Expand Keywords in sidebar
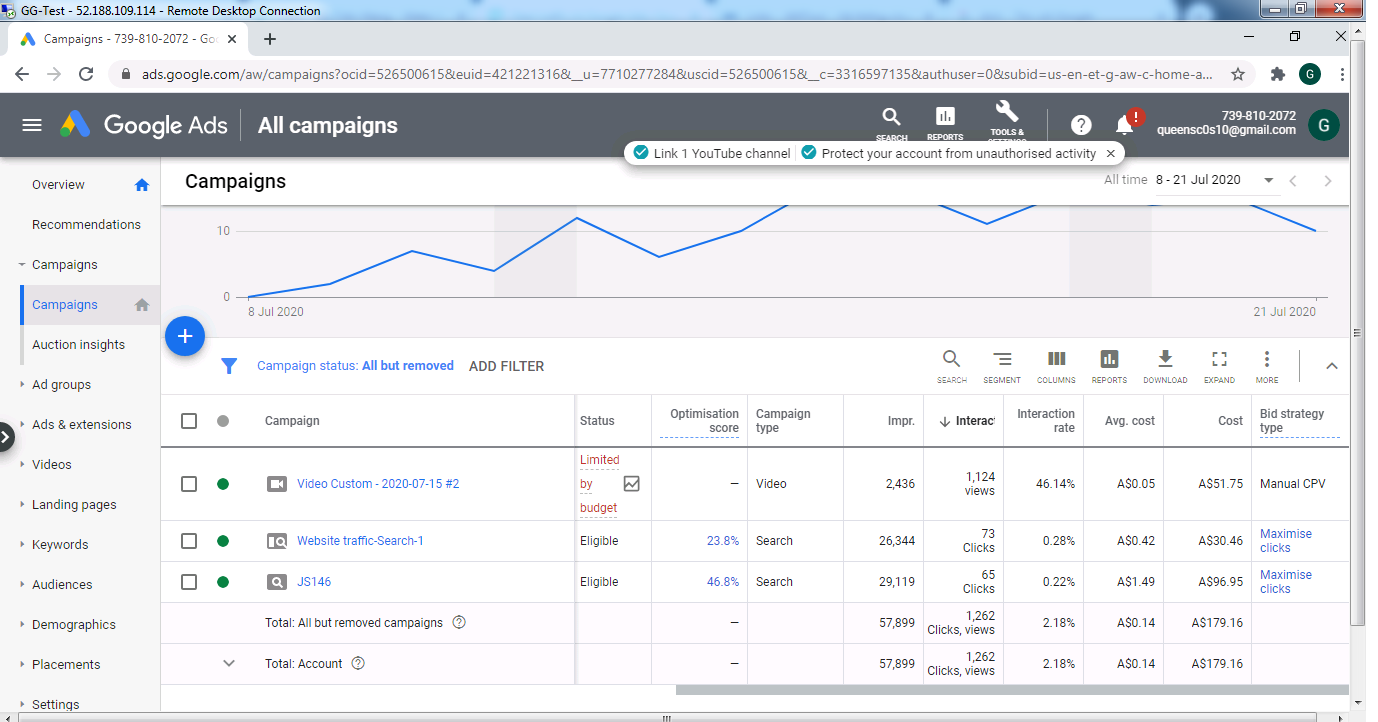Image resolution: width=1378 pixels, height=722 pixels. pos(22,545)
